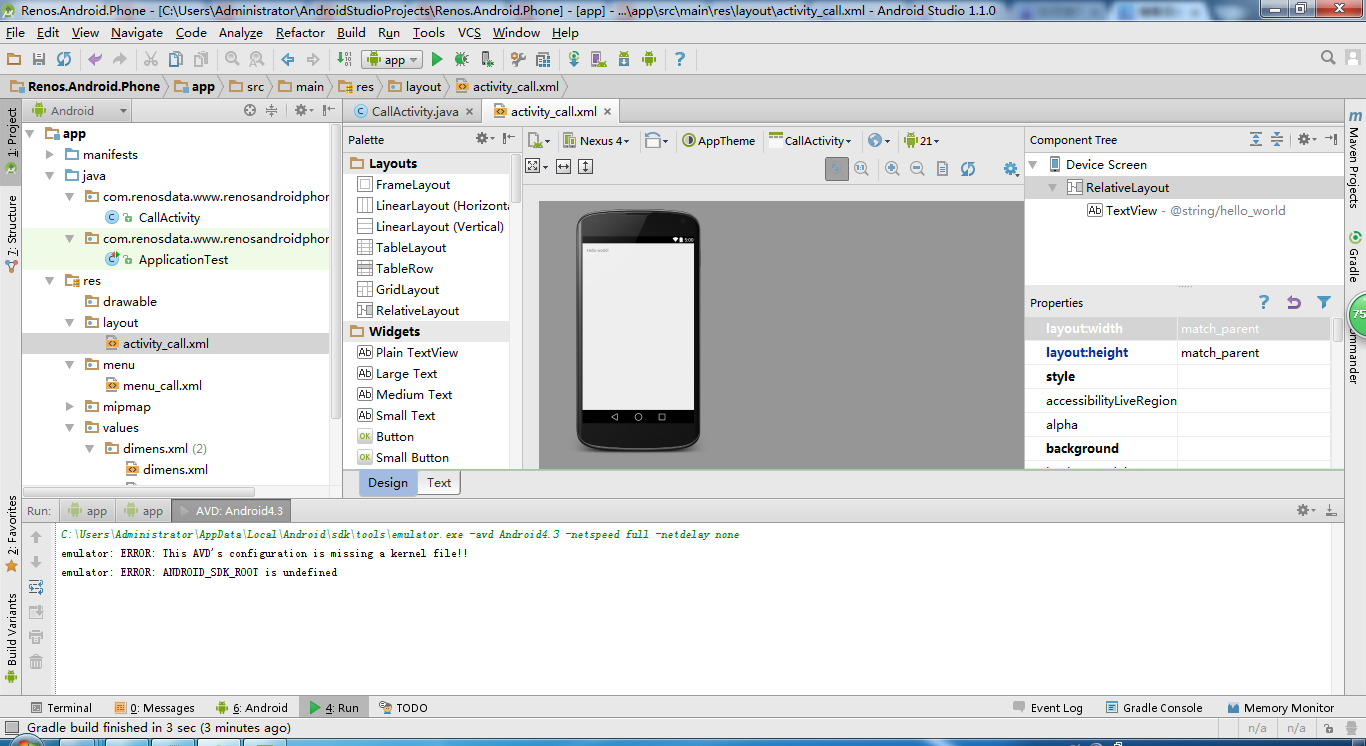Collapse the manifests folder arrow
This screenshot has width=1366, height=746.
(50, 154)
